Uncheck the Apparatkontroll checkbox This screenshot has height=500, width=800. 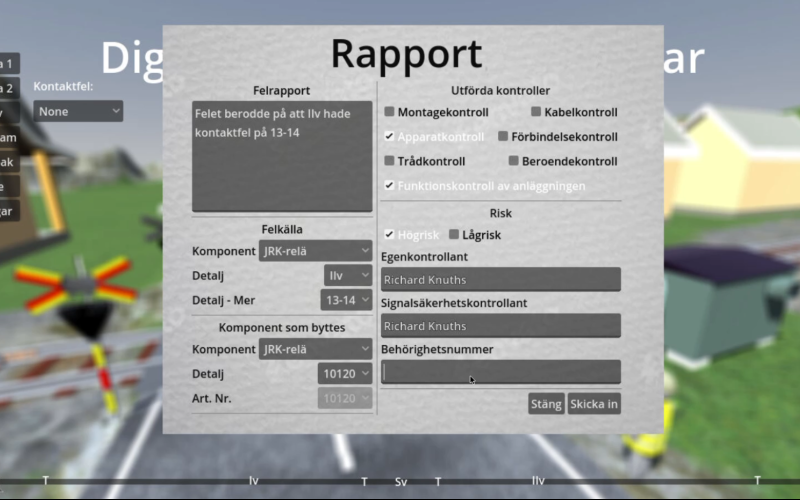click(x=390, y=137)
